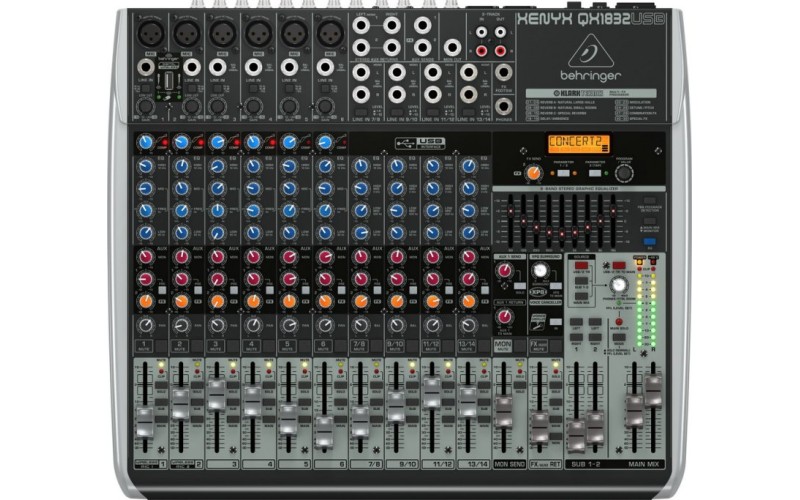Toggle AUX 1 SEND solo button
The height and width of the screenshot is (500, 800).
pos(519,286)
